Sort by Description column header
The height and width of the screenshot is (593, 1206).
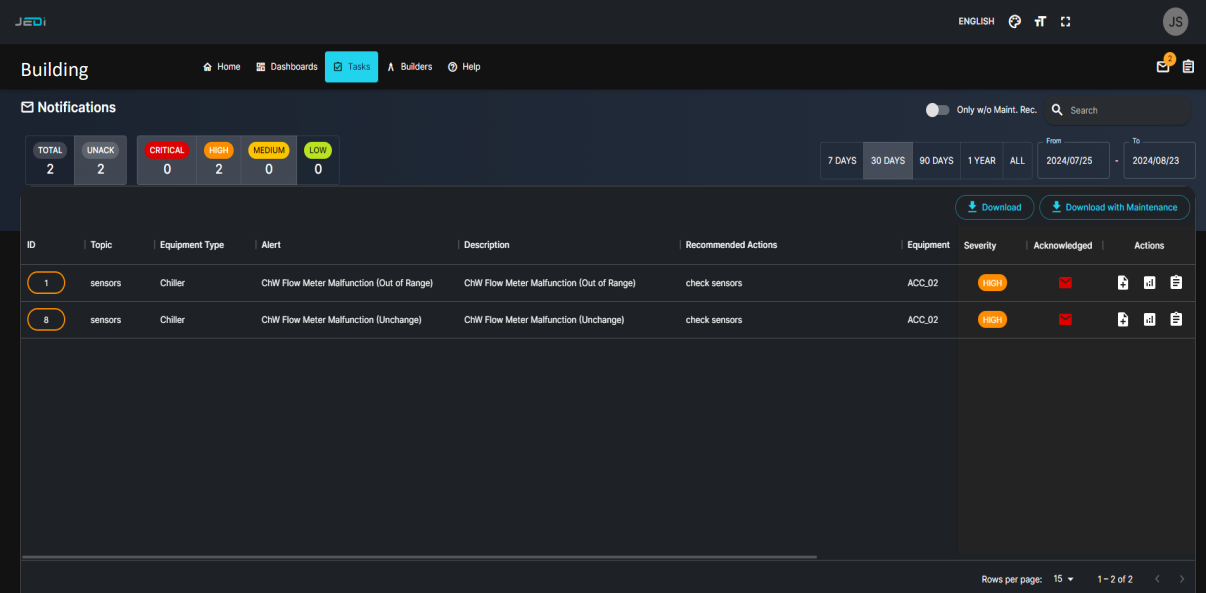[487, 245]
